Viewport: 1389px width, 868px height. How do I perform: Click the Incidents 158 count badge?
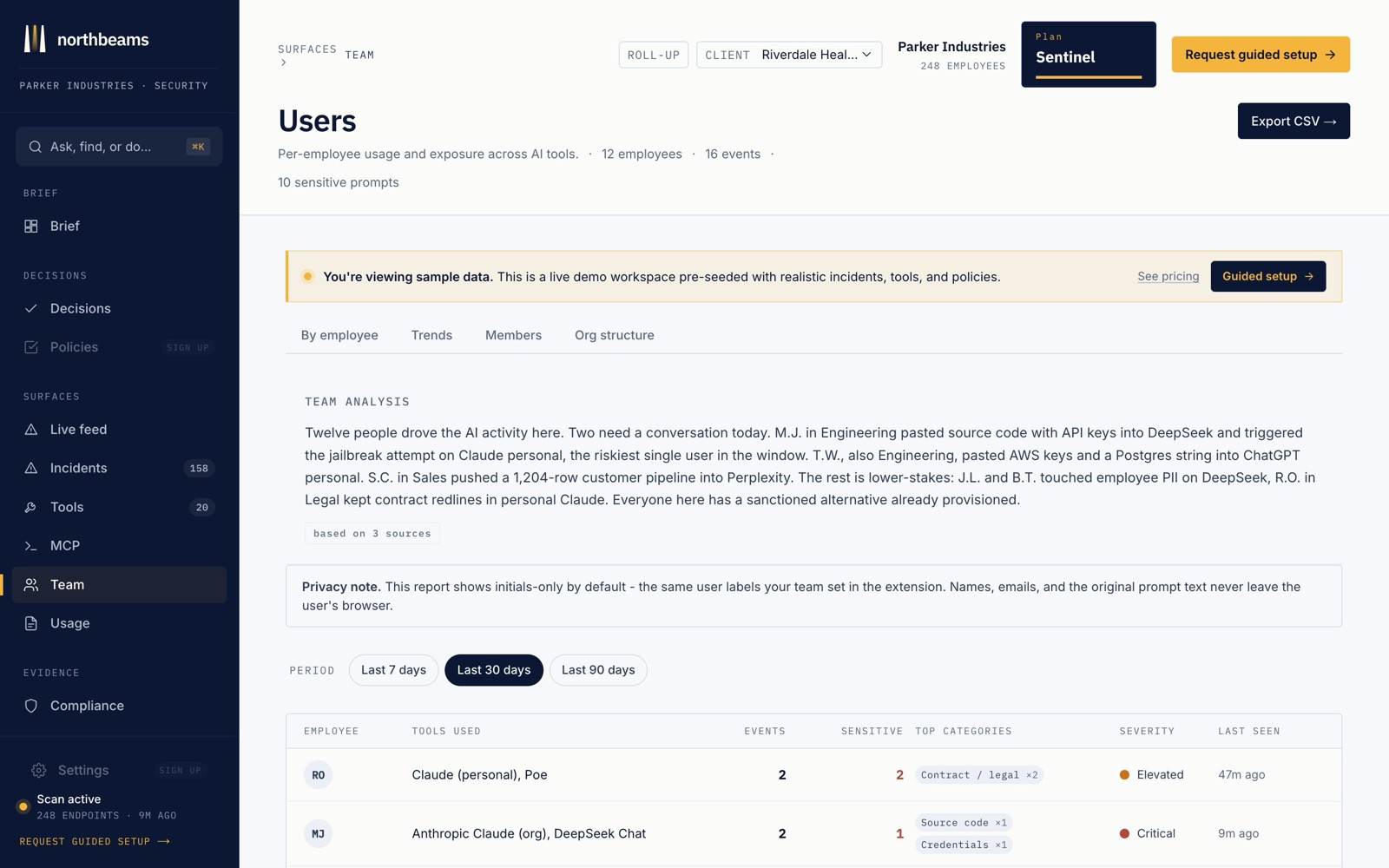pyautogui.click(x=199, y=468)
